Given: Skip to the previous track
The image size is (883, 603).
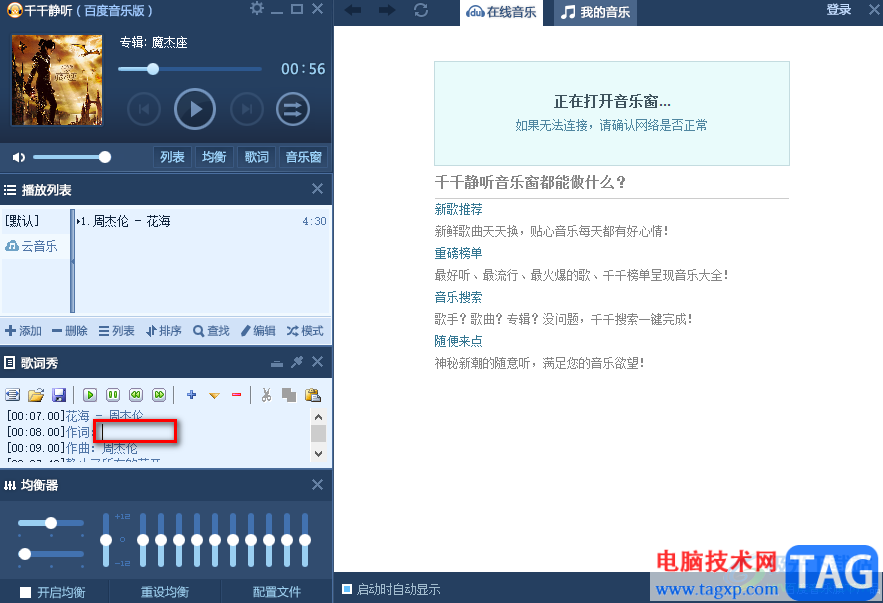Looking at the screenshot, I should click(144, 109).
